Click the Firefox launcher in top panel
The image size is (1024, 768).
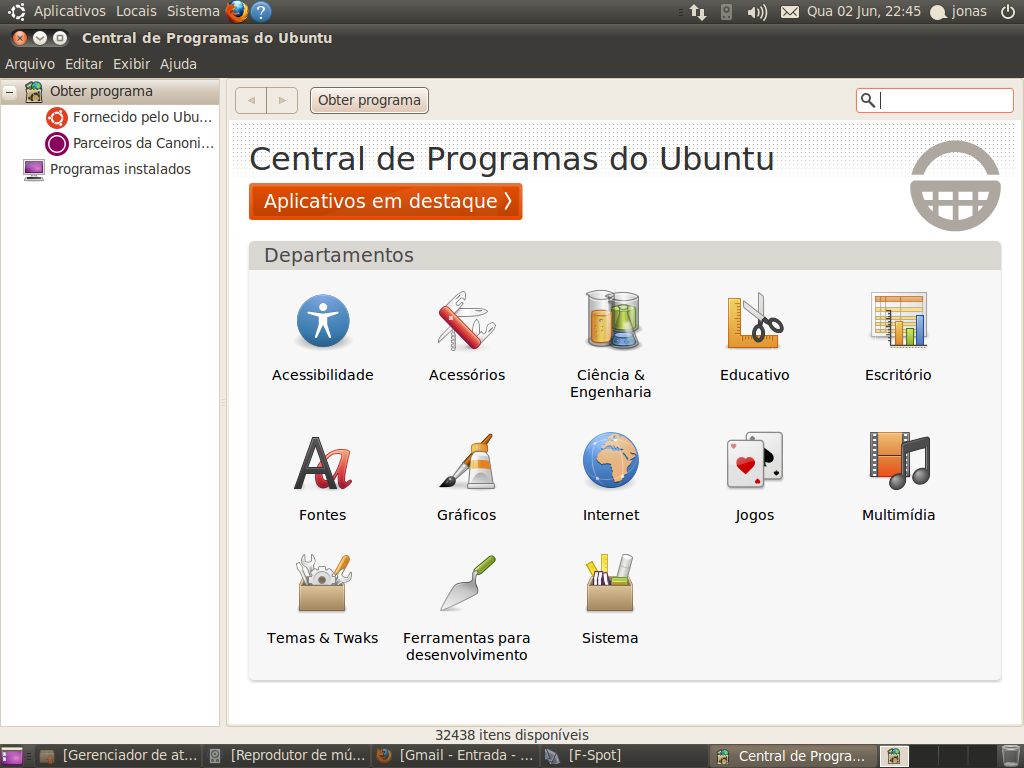coord(236,12)
